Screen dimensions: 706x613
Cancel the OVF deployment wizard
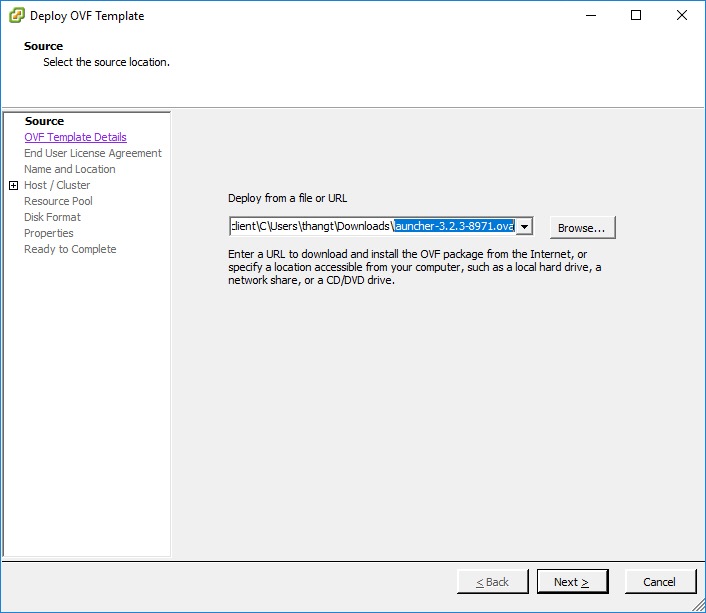tap(660, 581)
